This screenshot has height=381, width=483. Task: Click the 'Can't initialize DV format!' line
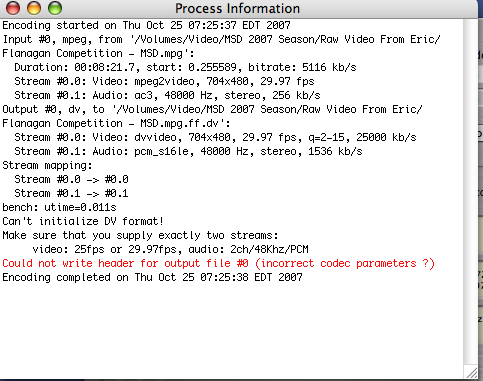coord(83,221)
